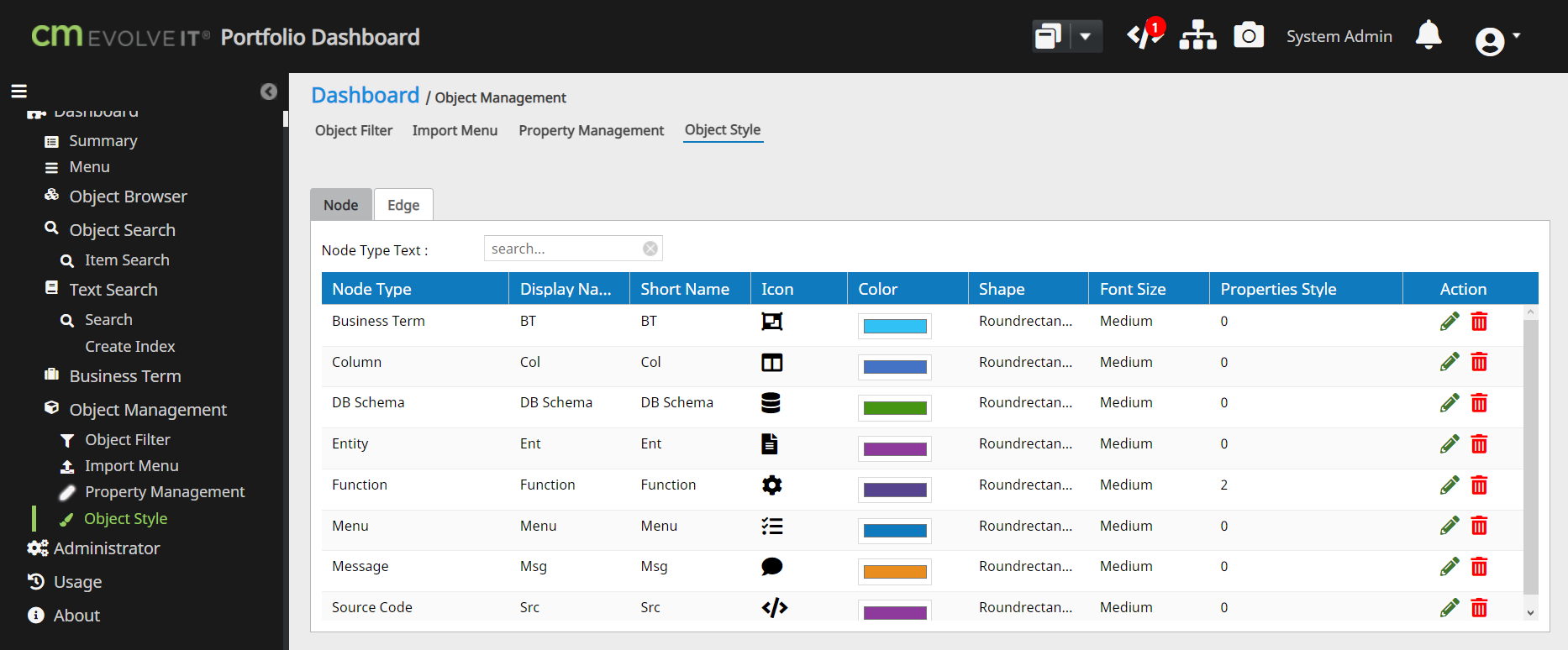Open Create Index in the sidebar
1568x650 pixels.
(130, 347)
